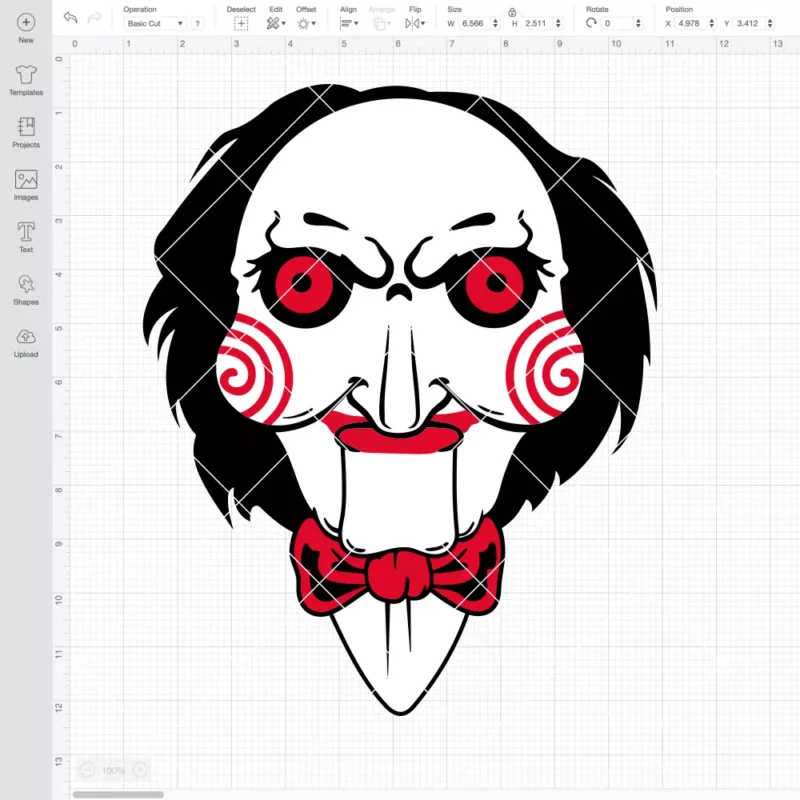Adjust the Width stepper arrows
Image resolution: width=800 pixels, height=800 pixels.
coord(495,23)
